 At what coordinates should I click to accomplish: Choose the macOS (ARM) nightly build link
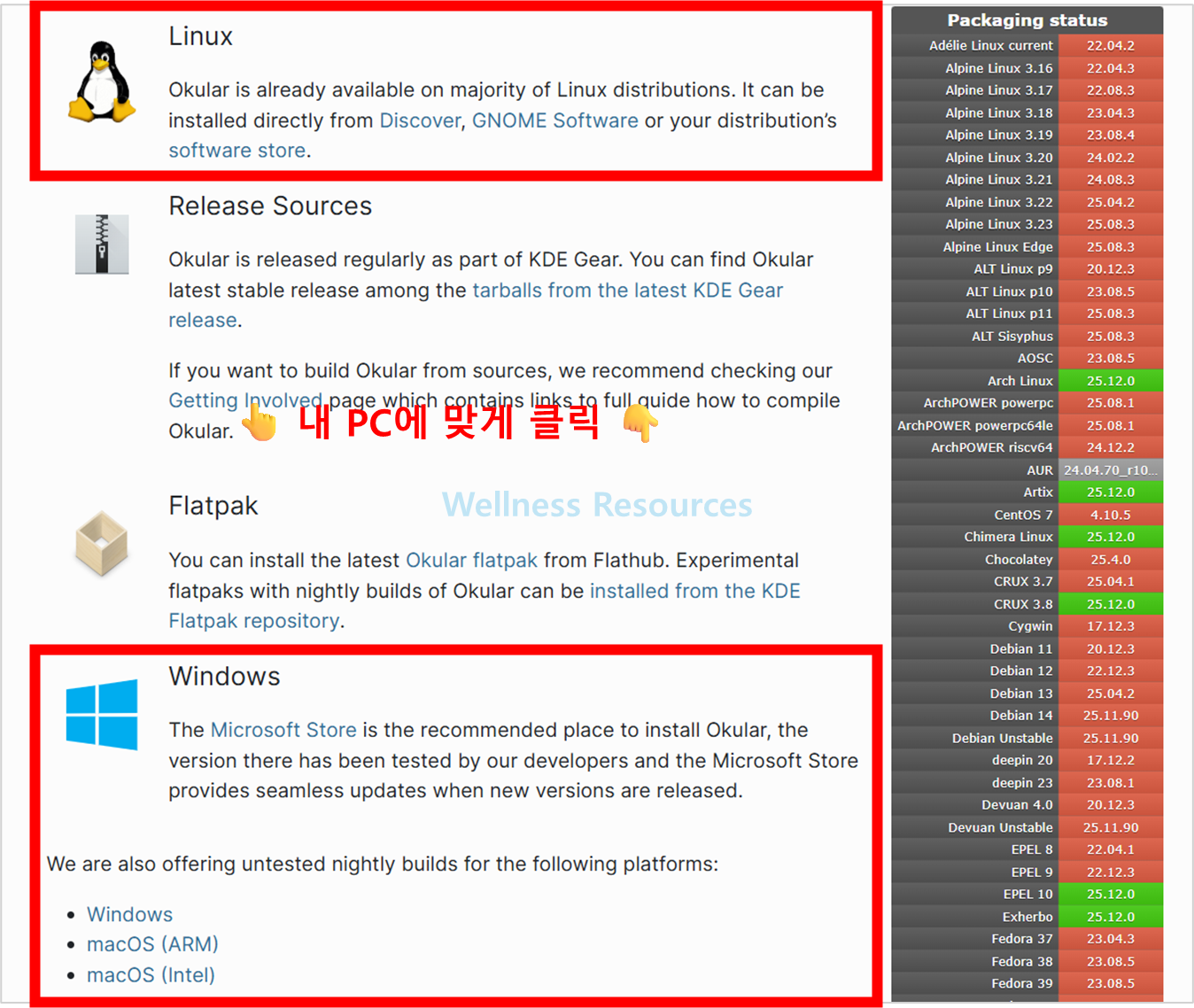tap(152, 944)
